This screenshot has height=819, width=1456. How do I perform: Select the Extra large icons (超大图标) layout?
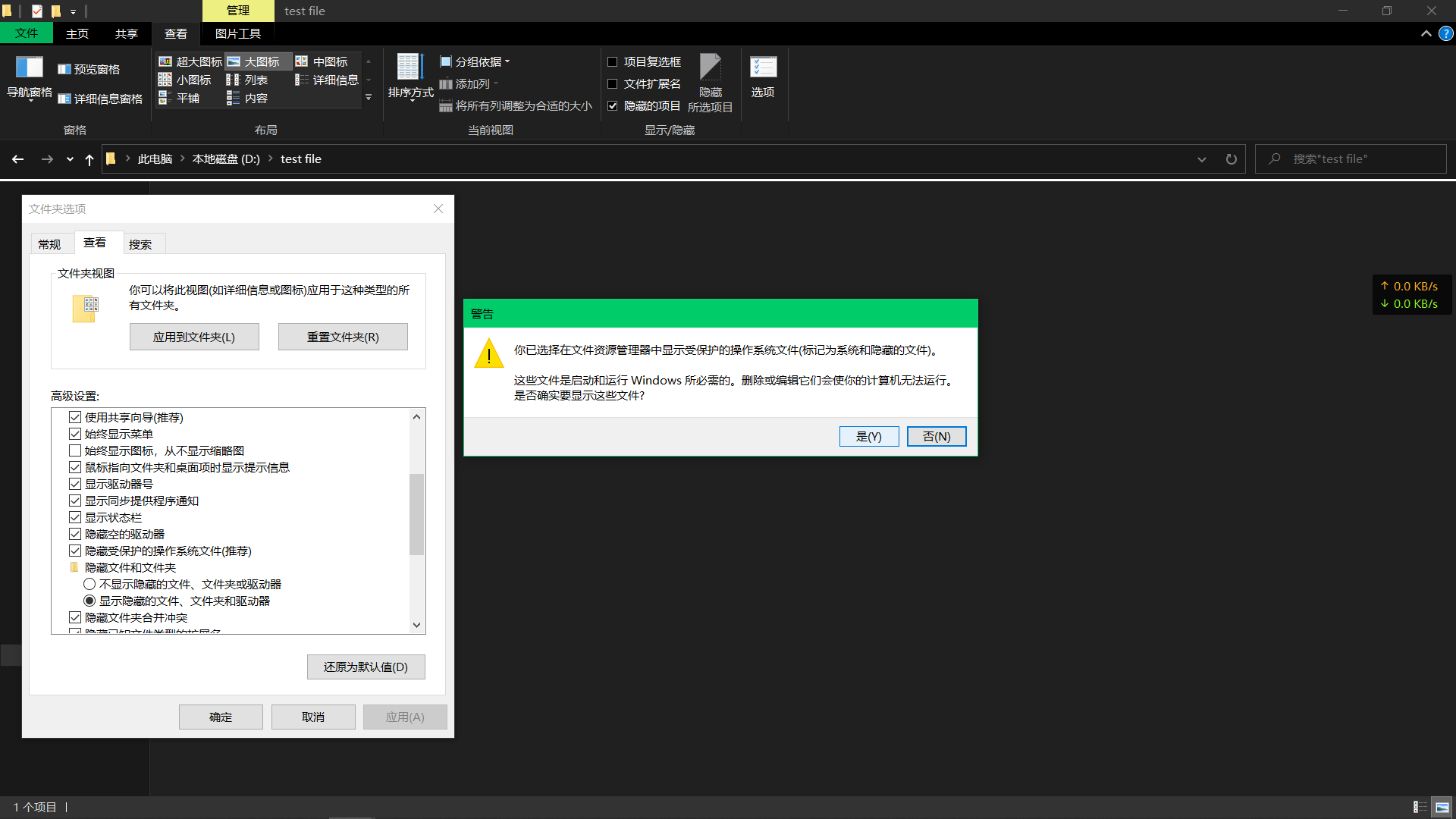coord(190,61)
